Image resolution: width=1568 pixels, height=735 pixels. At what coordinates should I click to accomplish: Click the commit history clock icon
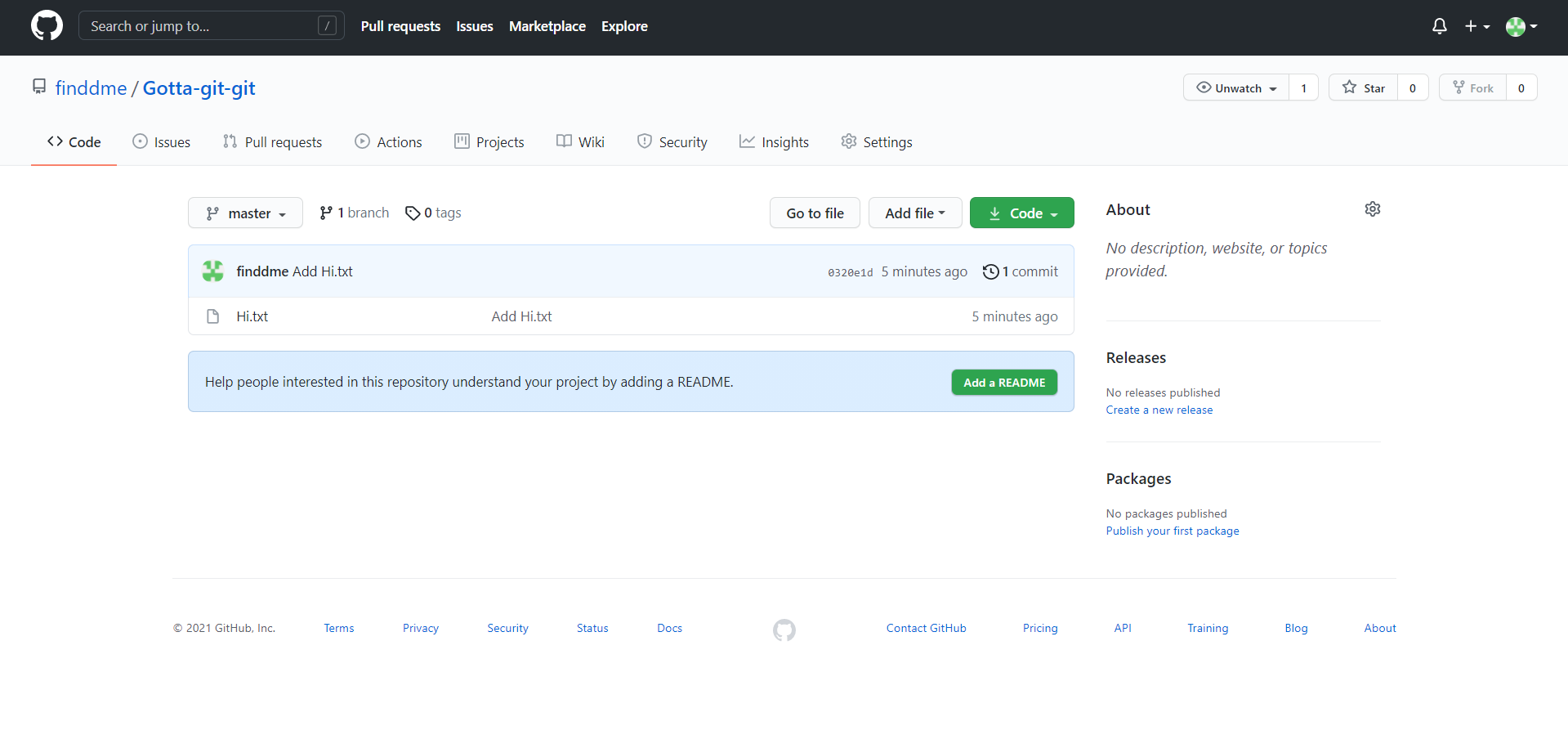(x=990, y=271)
